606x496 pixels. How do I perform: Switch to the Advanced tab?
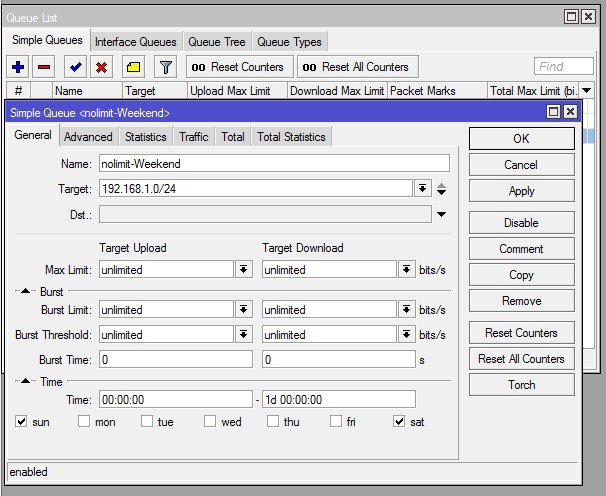pyautogui.click(x=88, y=137)
